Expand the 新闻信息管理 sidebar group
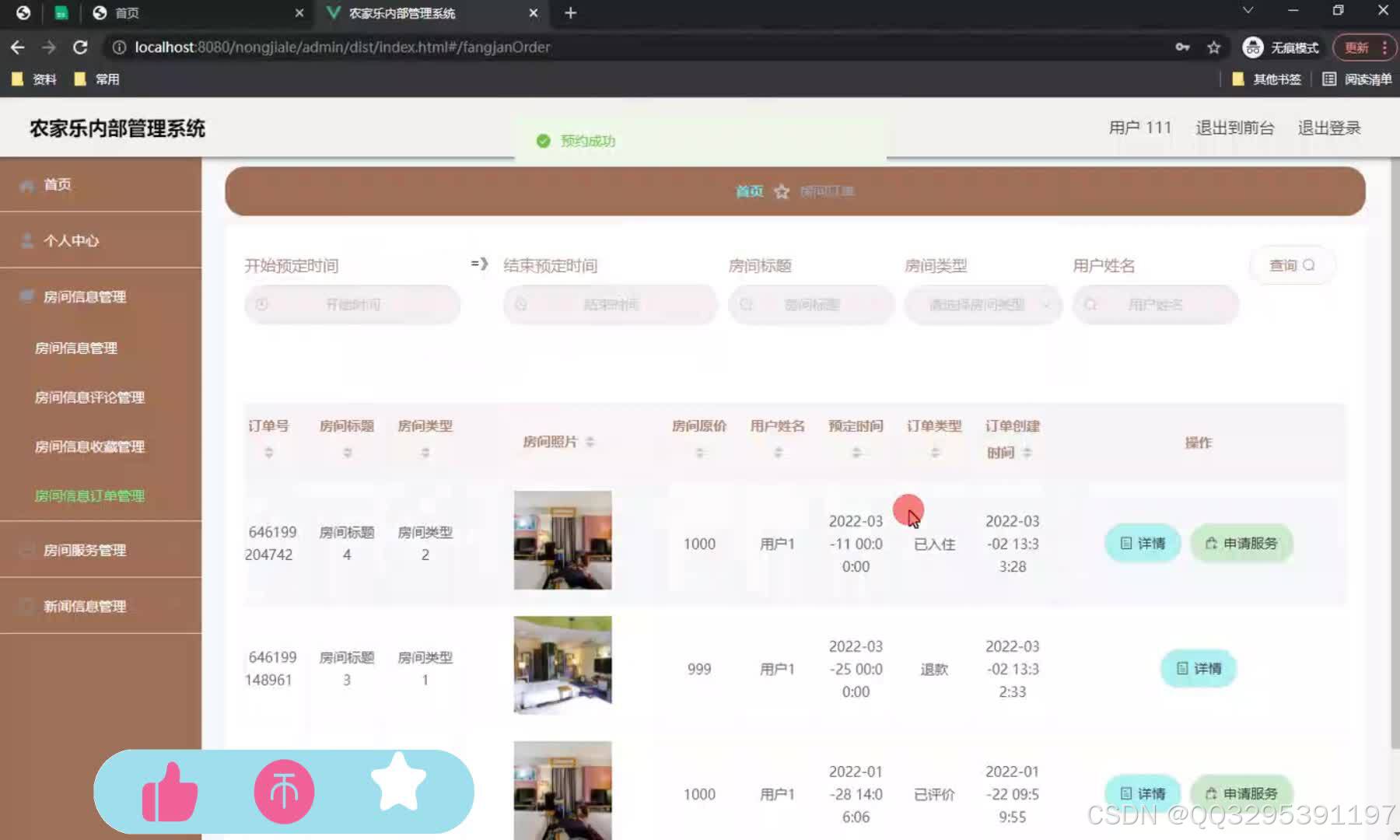 click(100, 606)
